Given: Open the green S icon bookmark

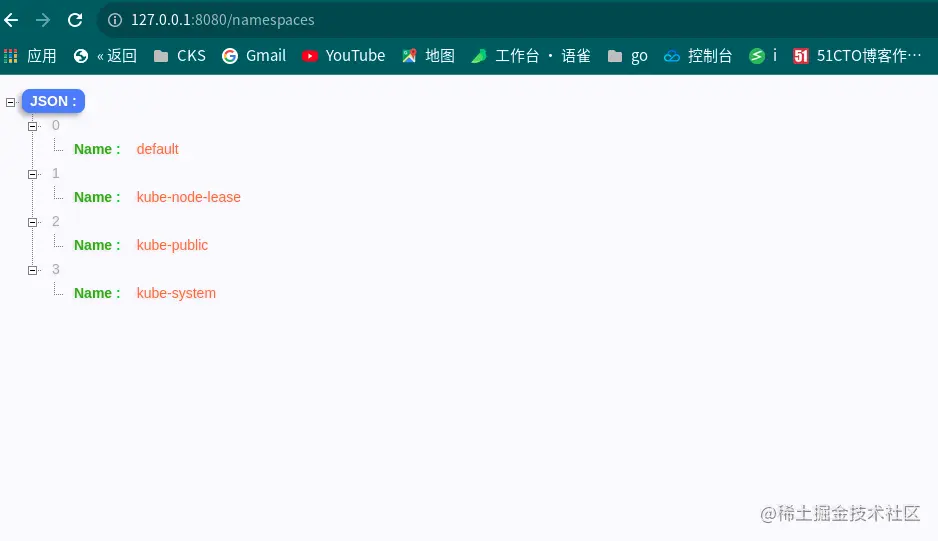Looking at the screenshot, I should [763, 56].
